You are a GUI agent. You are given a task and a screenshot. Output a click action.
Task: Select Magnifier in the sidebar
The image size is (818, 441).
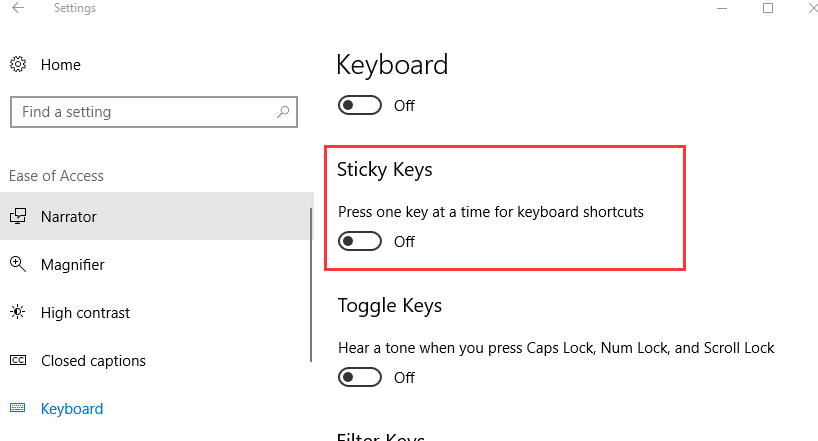(73, 265)
